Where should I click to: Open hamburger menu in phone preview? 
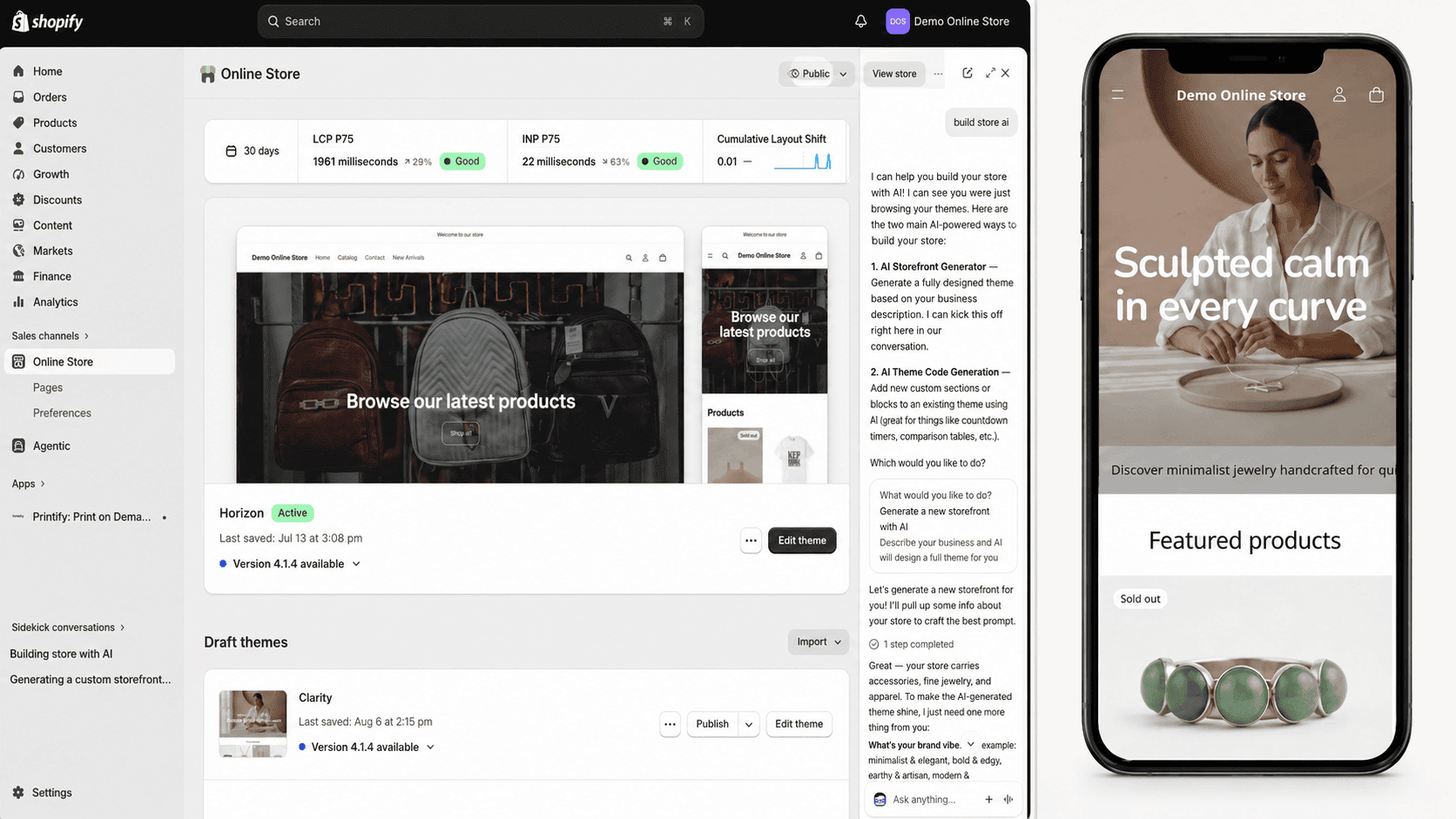click(x=1117, y=95)
